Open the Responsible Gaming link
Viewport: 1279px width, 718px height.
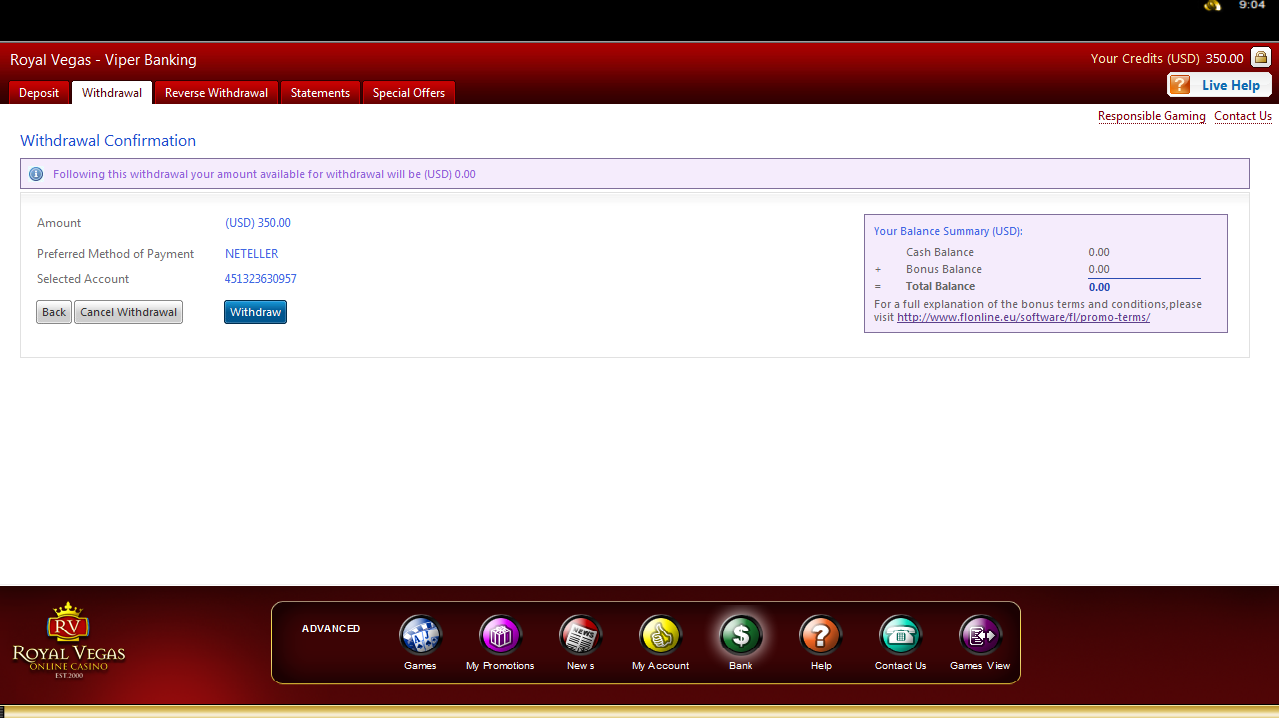point(1152,116)
